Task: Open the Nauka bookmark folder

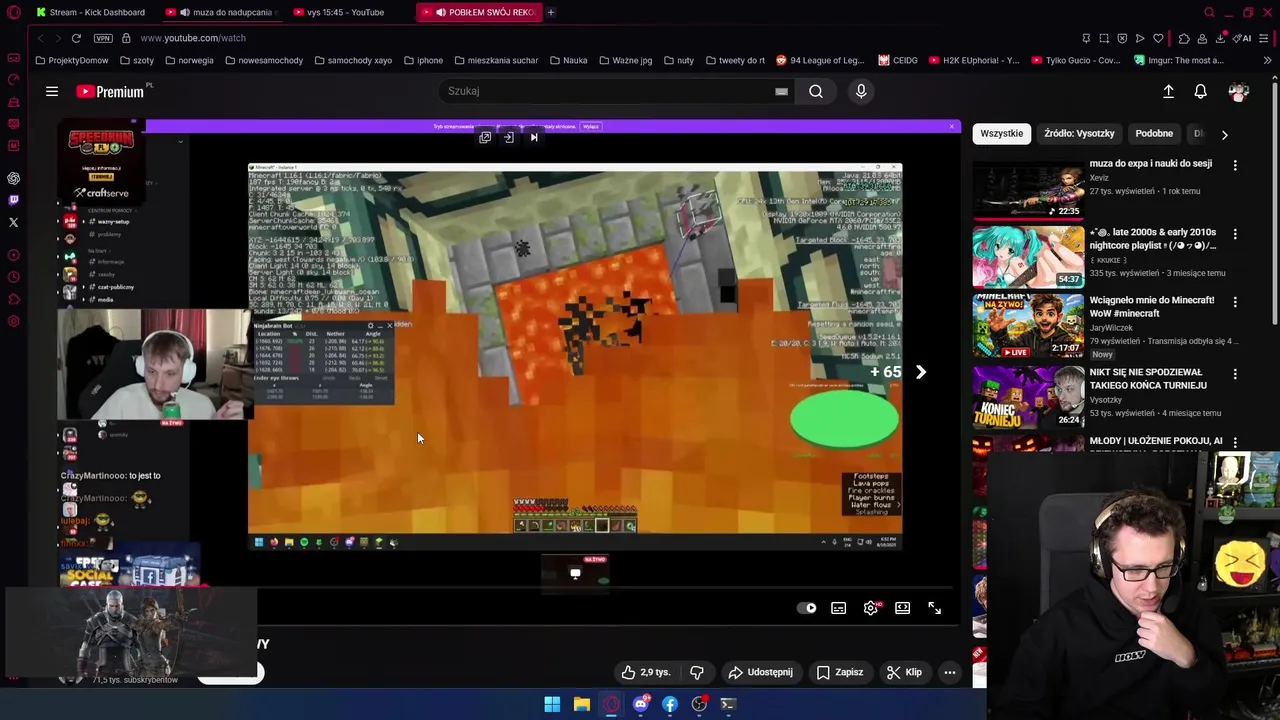Action: (x=568, y=60)
